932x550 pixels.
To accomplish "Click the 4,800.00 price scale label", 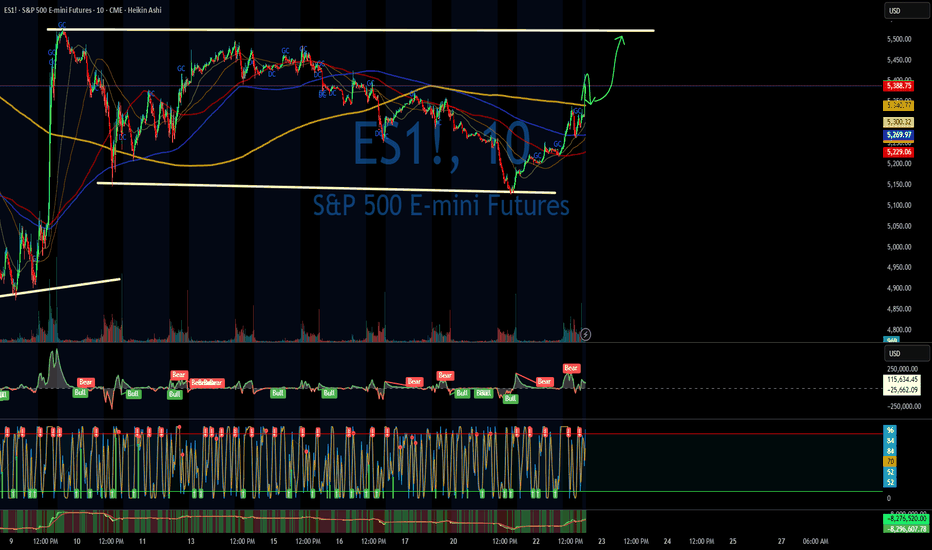I will pos(899,330).
